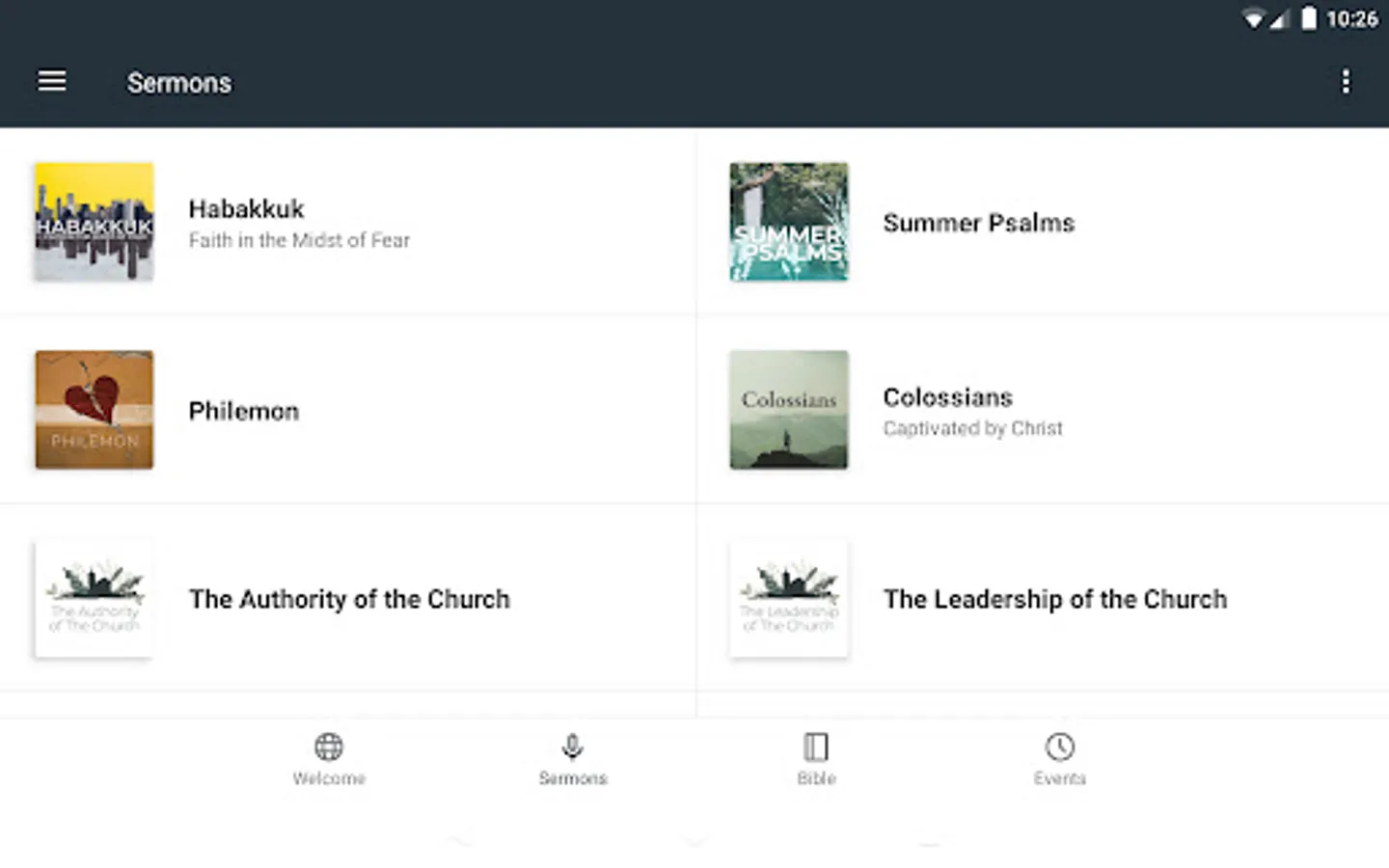Screen dimensions: 1389x868
Task: Select The Authority of the Church thumbnail
Action: [95, 598]
